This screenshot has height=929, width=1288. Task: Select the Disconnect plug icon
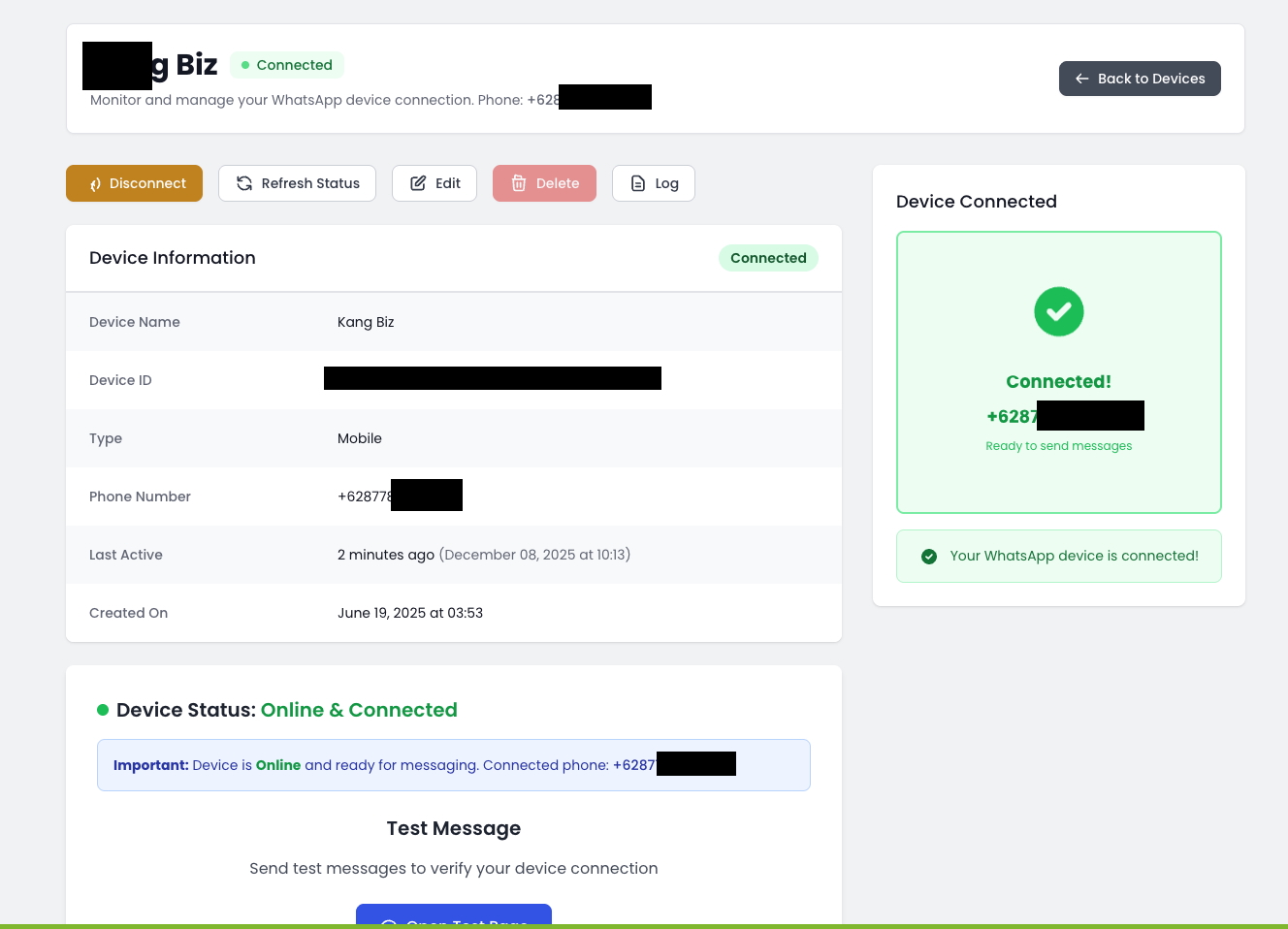point(95,183)
